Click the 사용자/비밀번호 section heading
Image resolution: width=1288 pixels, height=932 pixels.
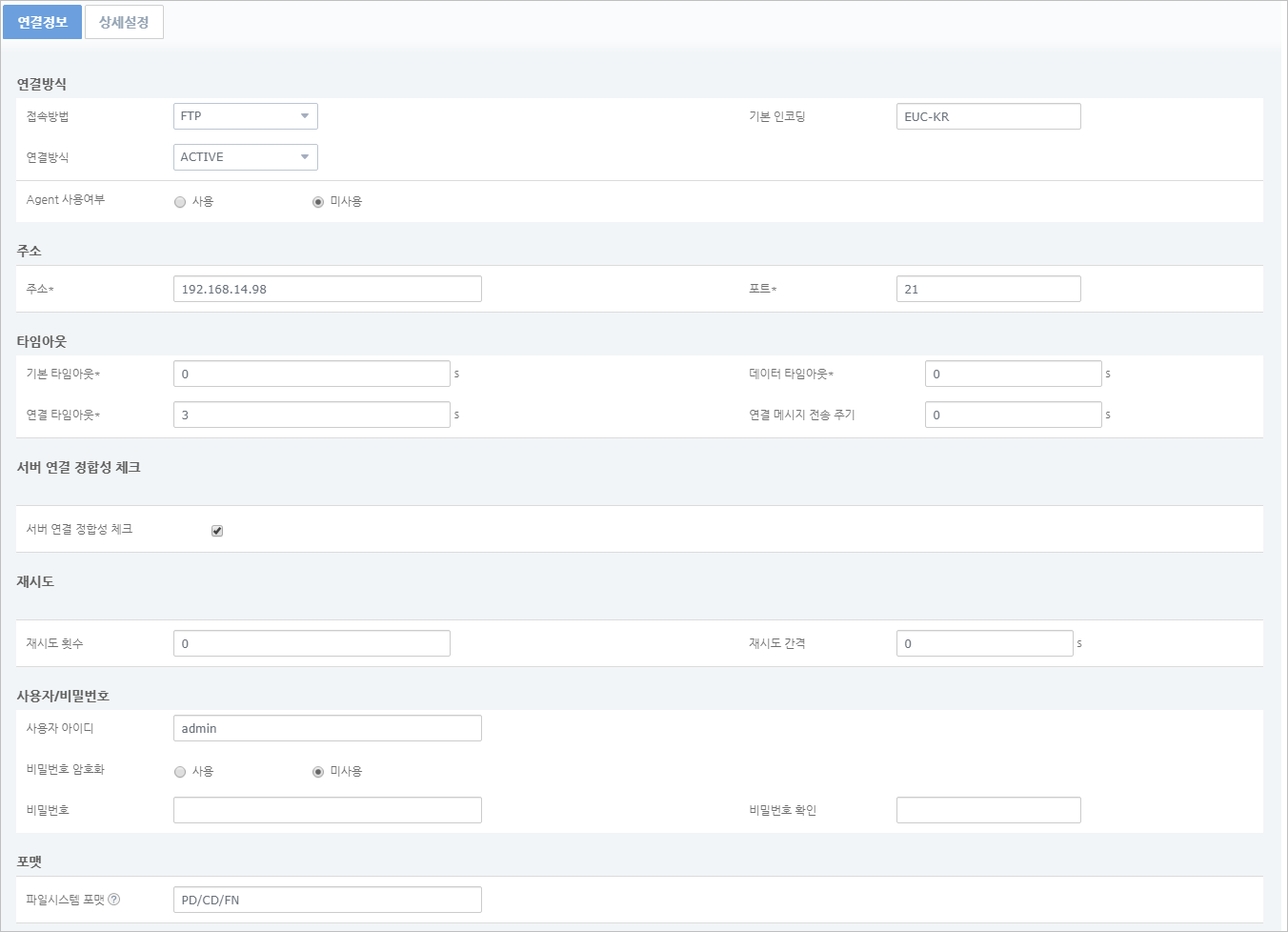[63, 696]
